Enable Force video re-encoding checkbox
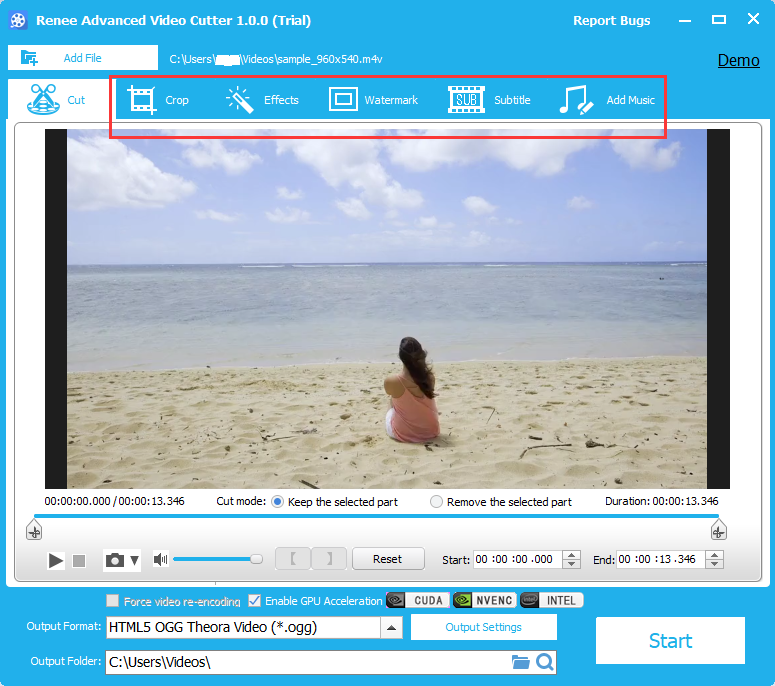 113,601
